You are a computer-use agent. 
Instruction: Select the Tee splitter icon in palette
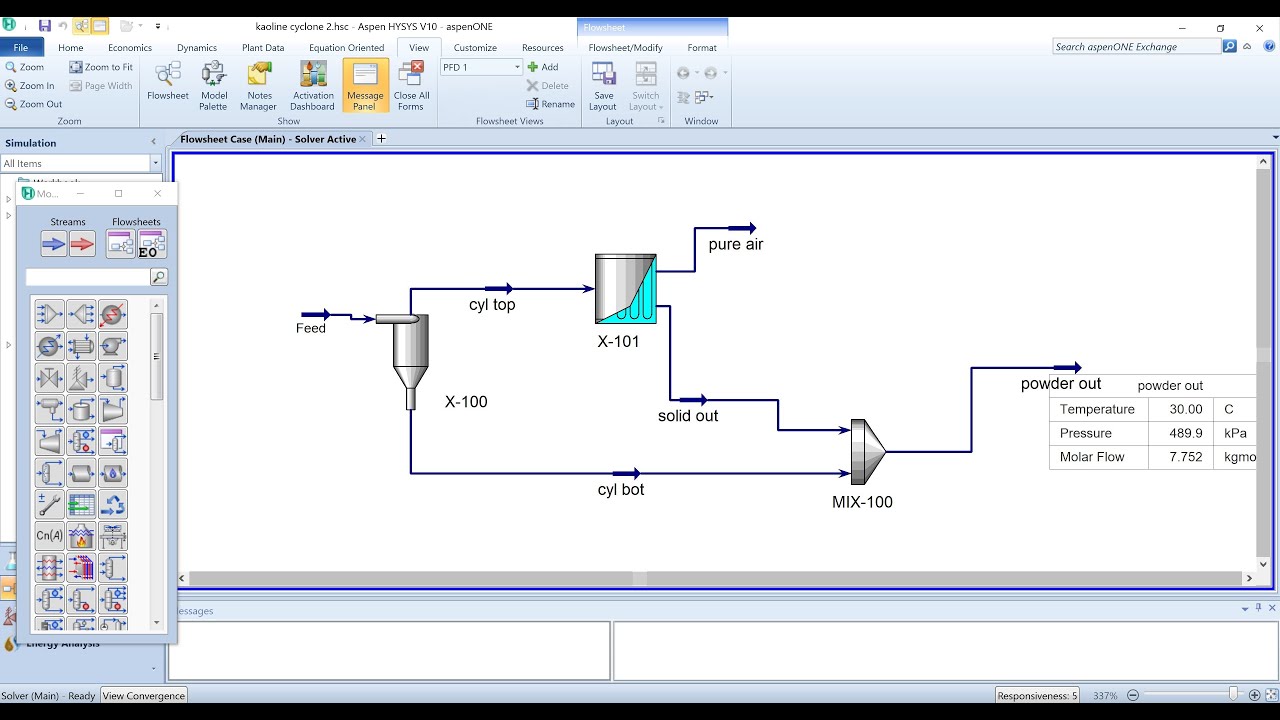click(81, 315)
